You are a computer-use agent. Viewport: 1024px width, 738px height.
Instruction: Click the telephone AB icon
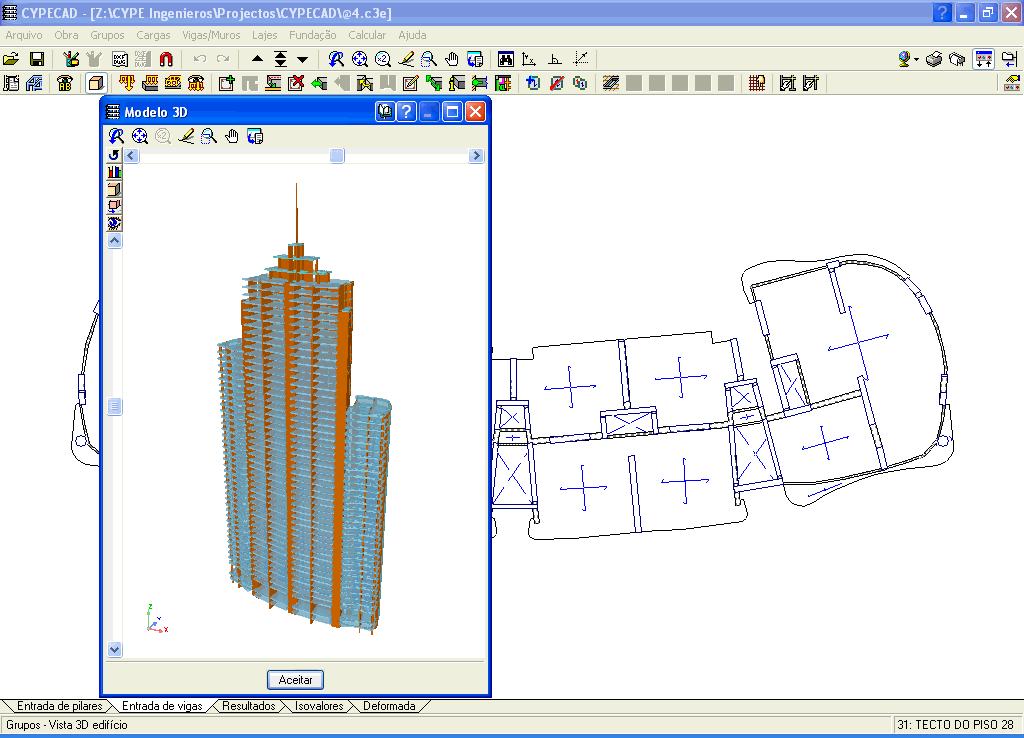[x=65, y=83]
